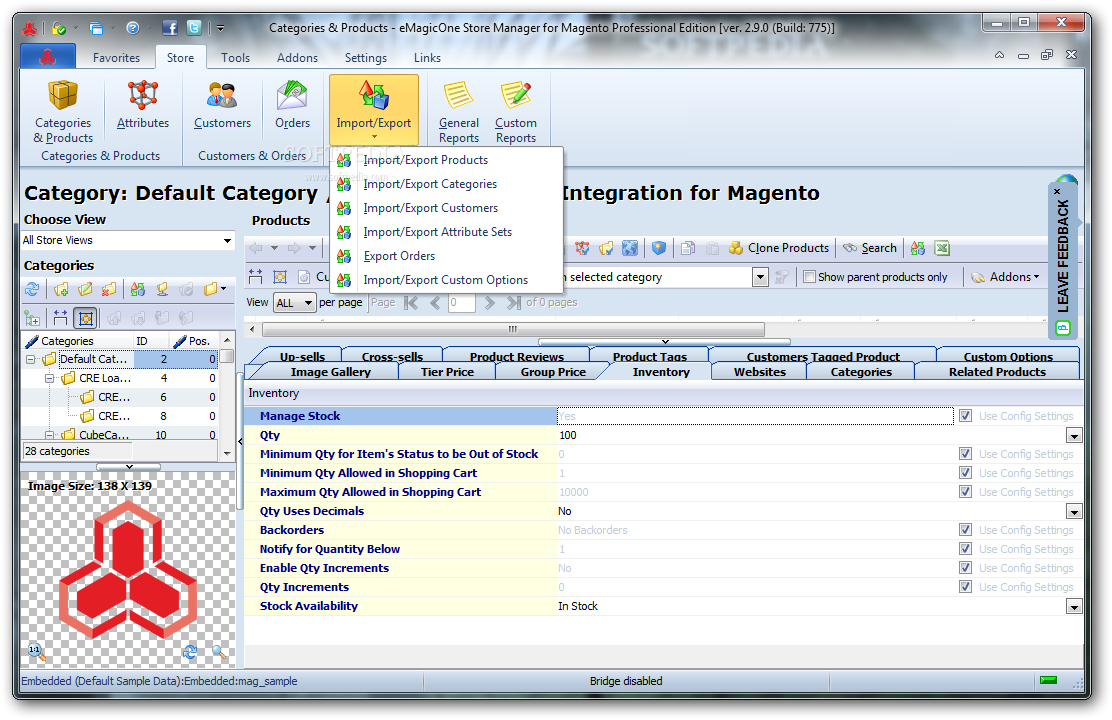
Task: Toggle Use Config Settings for Backorders
Action: [965, 530]
